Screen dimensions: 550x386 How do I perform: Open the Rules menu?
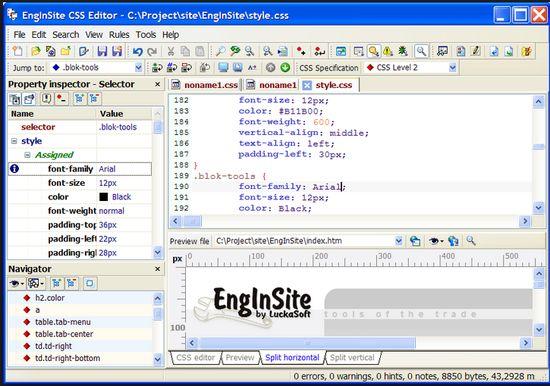pos(119,35)
